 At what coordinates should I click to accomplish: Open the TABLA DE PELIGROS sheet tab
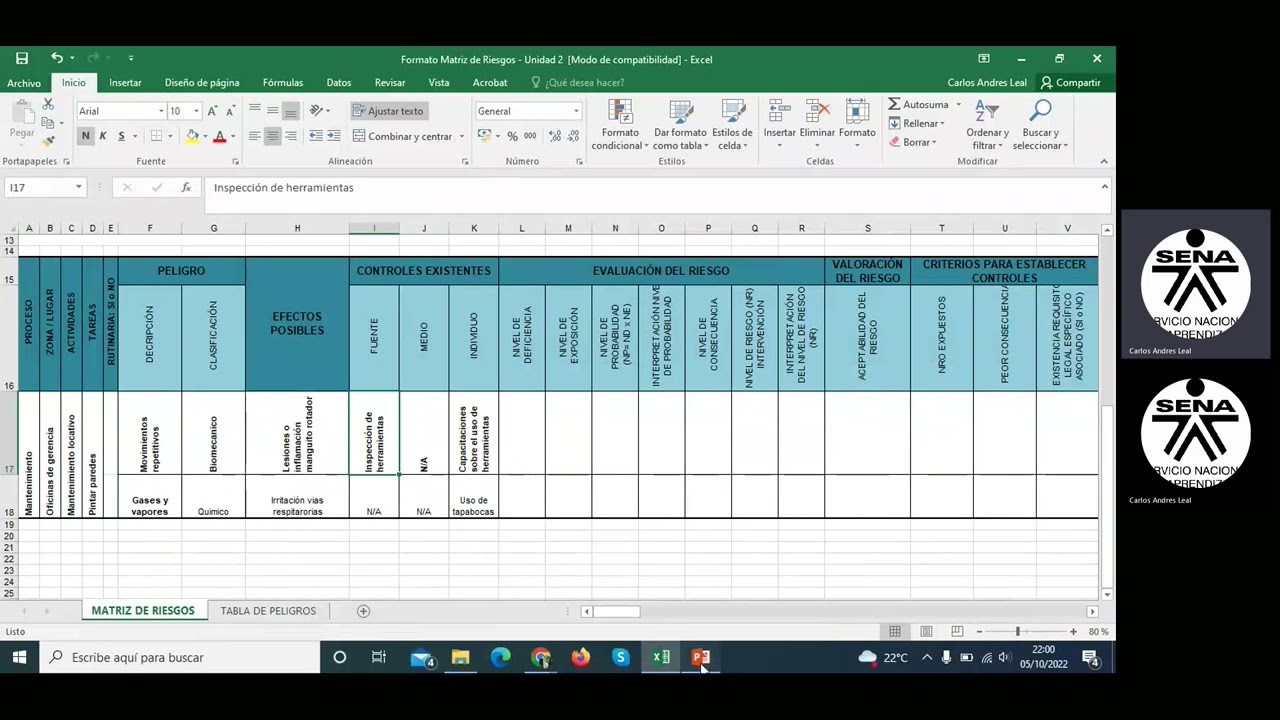(x=268, y=611)
